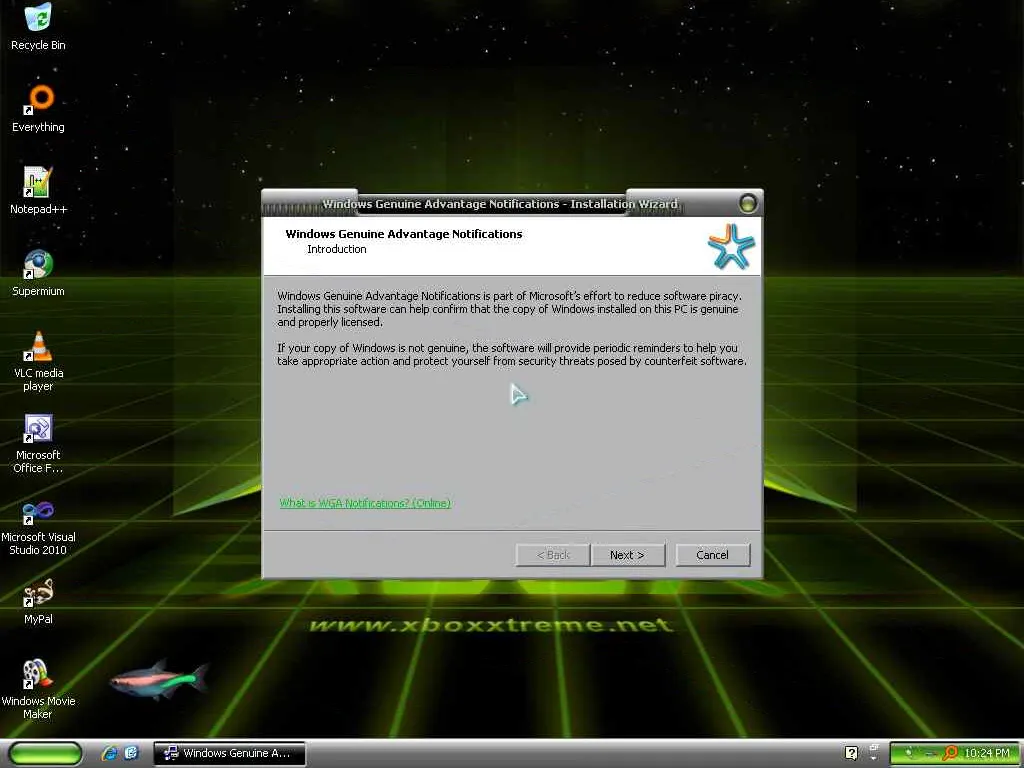Launch Internet Explorer from Quick Launch
The height and width of the screenshot is (768, 1024).
[x=110, y=753]
